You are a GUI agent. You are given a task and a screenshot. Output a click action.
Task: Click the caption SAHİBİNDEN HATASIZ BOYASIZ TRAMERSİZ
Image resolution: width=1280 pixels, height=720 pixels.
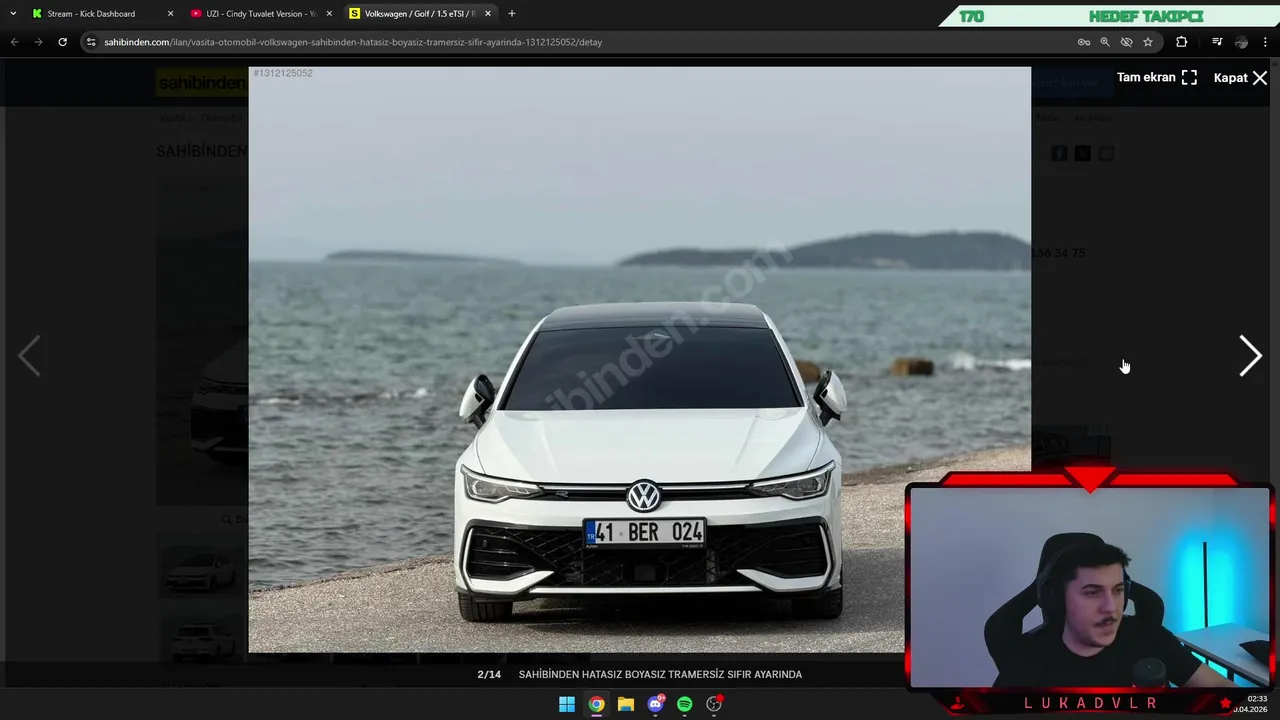coord(660,675)
